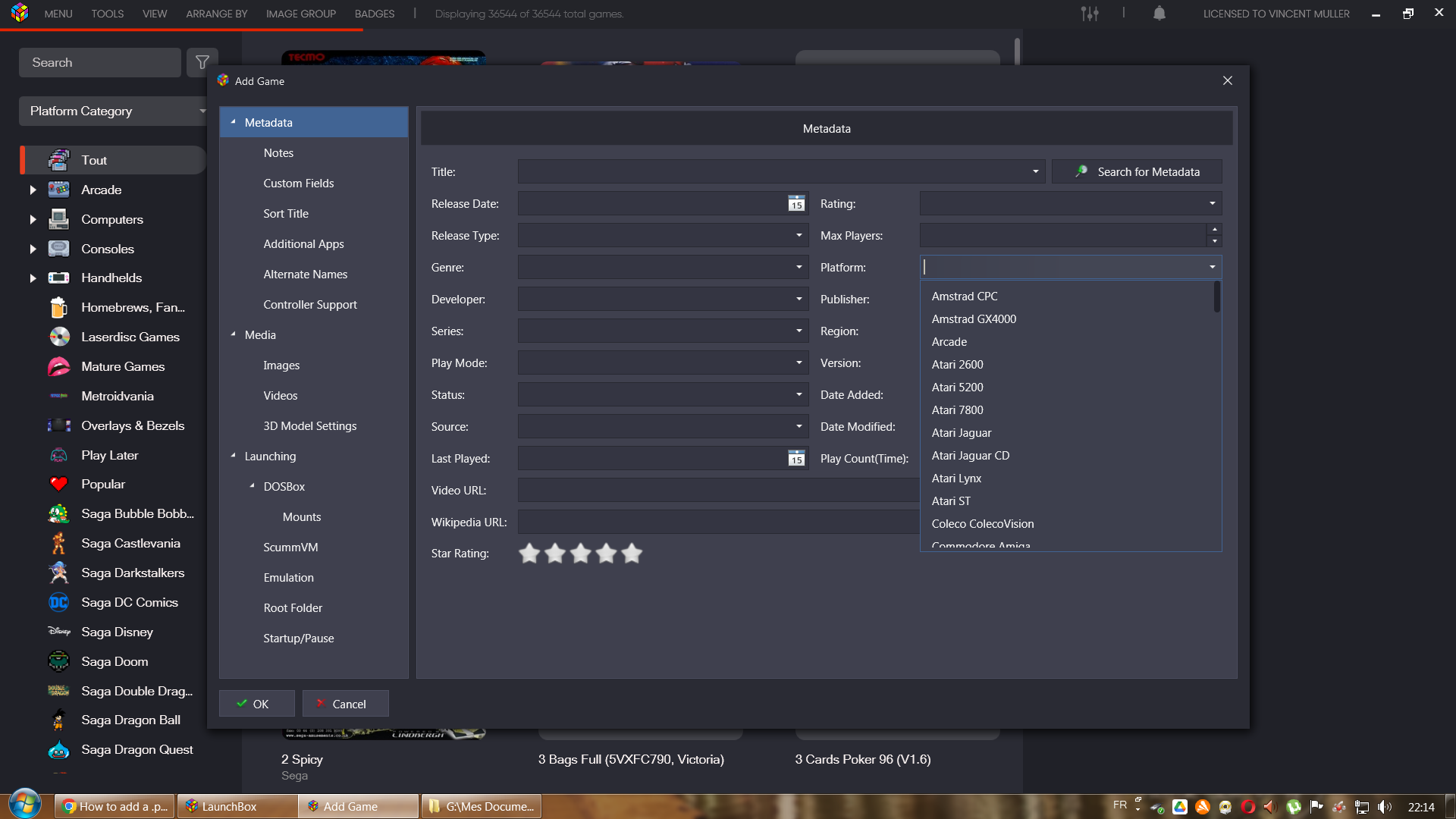This screenshot has width=1456, height=819.
Task: Collapse the Launching section in the tree
Action: click(234, 456)
